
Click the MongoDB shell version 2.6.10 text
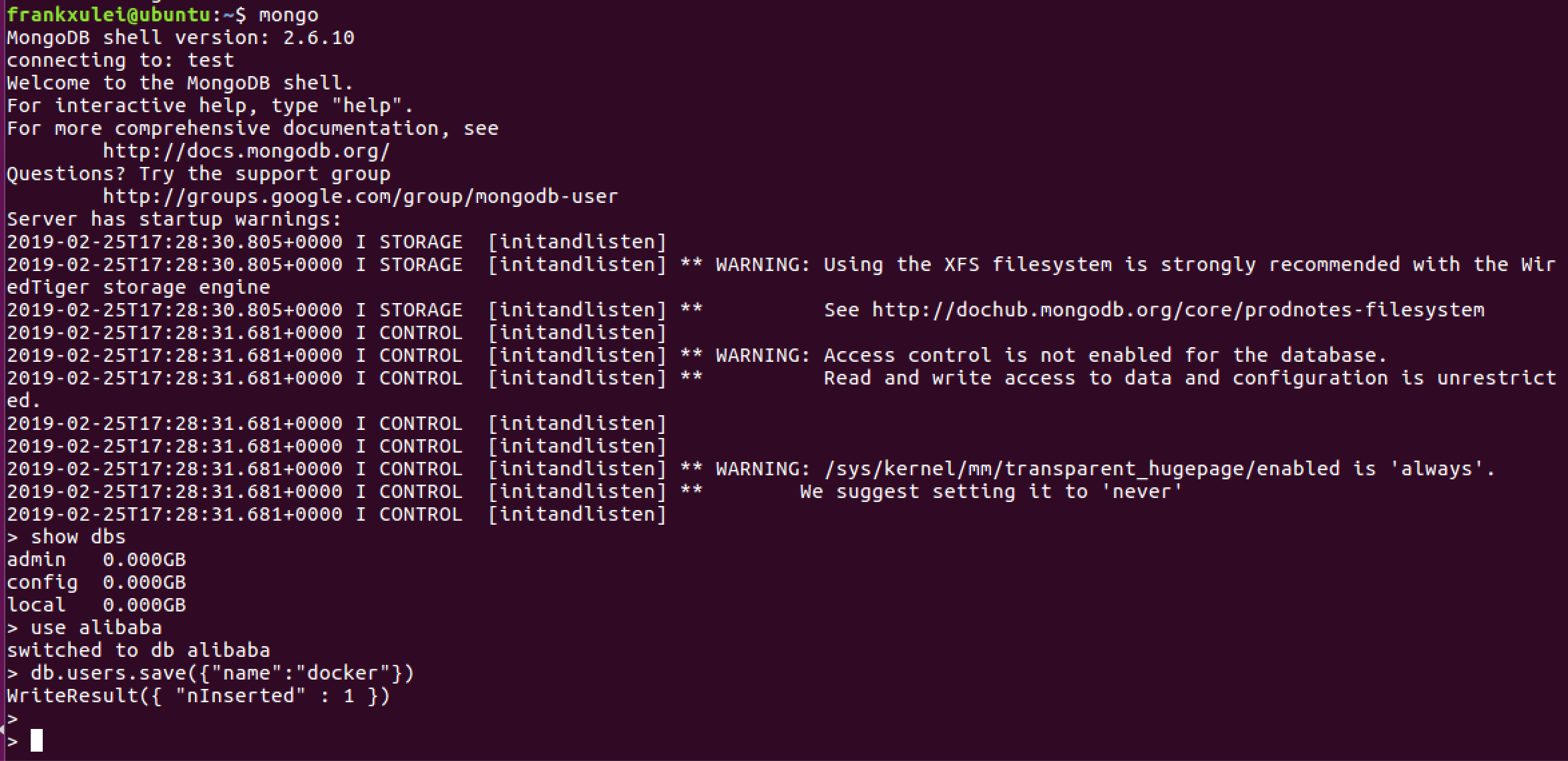180,38
